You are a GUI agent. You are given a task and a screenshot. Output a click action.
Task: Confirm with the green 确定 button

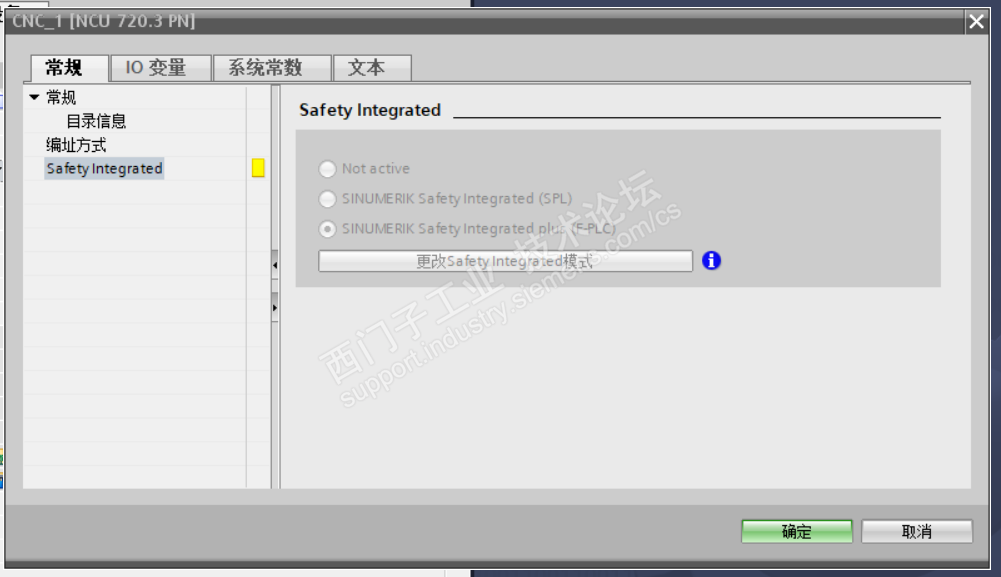pos(797,531)
